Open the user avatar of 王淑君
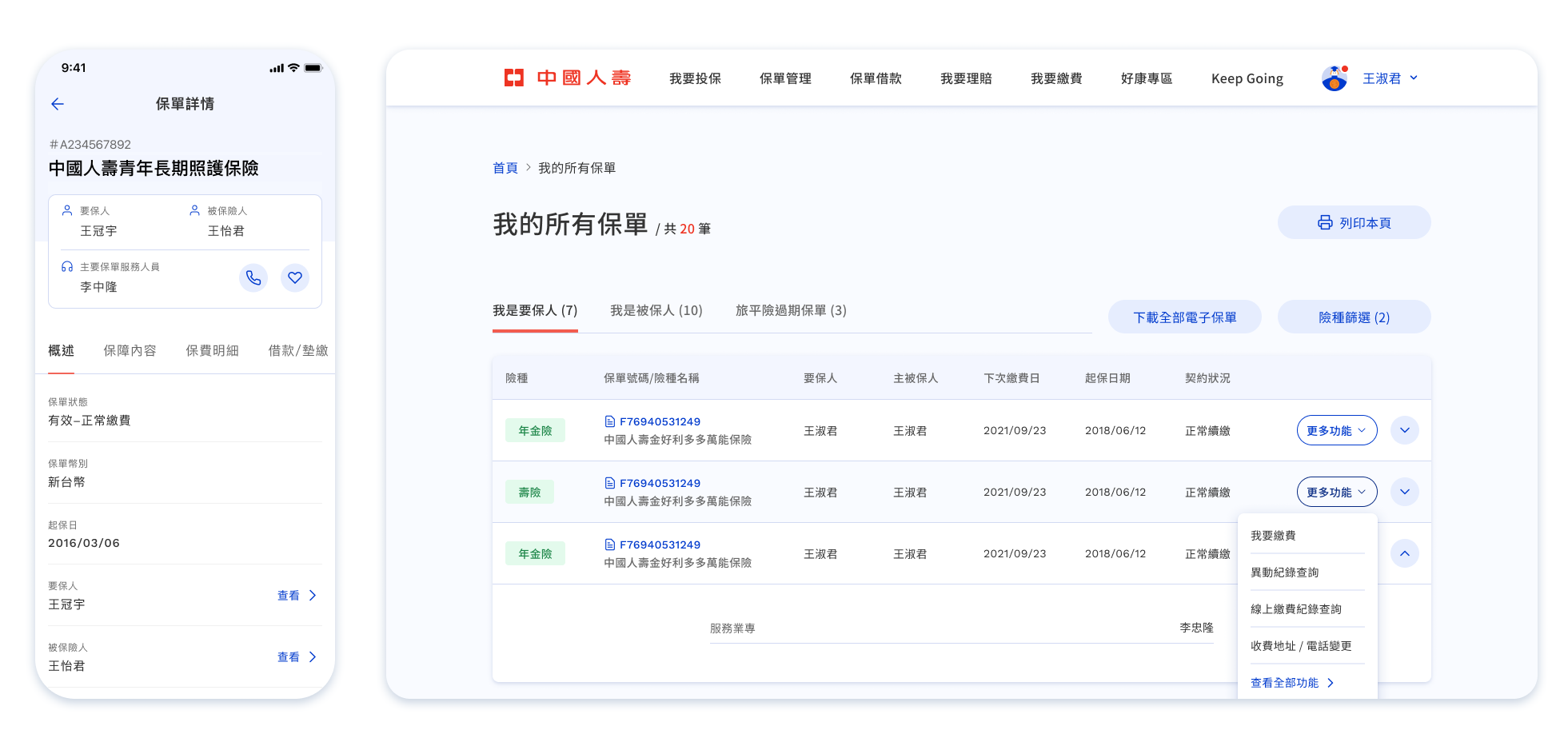The width and height of the screenshot is (1568, 750). coord(1335,78)
